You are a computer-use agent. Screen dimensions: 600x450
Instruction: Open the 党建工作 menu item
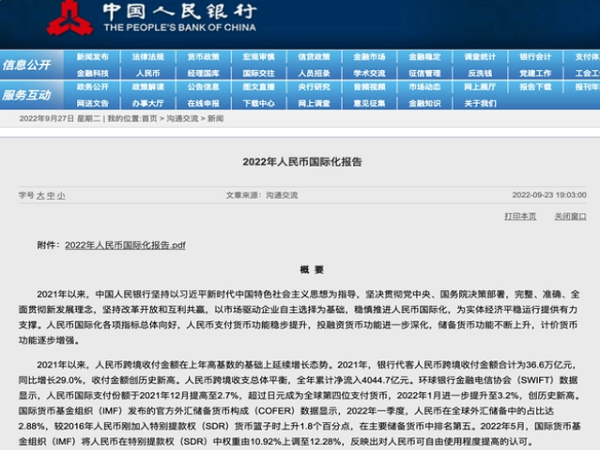pos(535,73)
